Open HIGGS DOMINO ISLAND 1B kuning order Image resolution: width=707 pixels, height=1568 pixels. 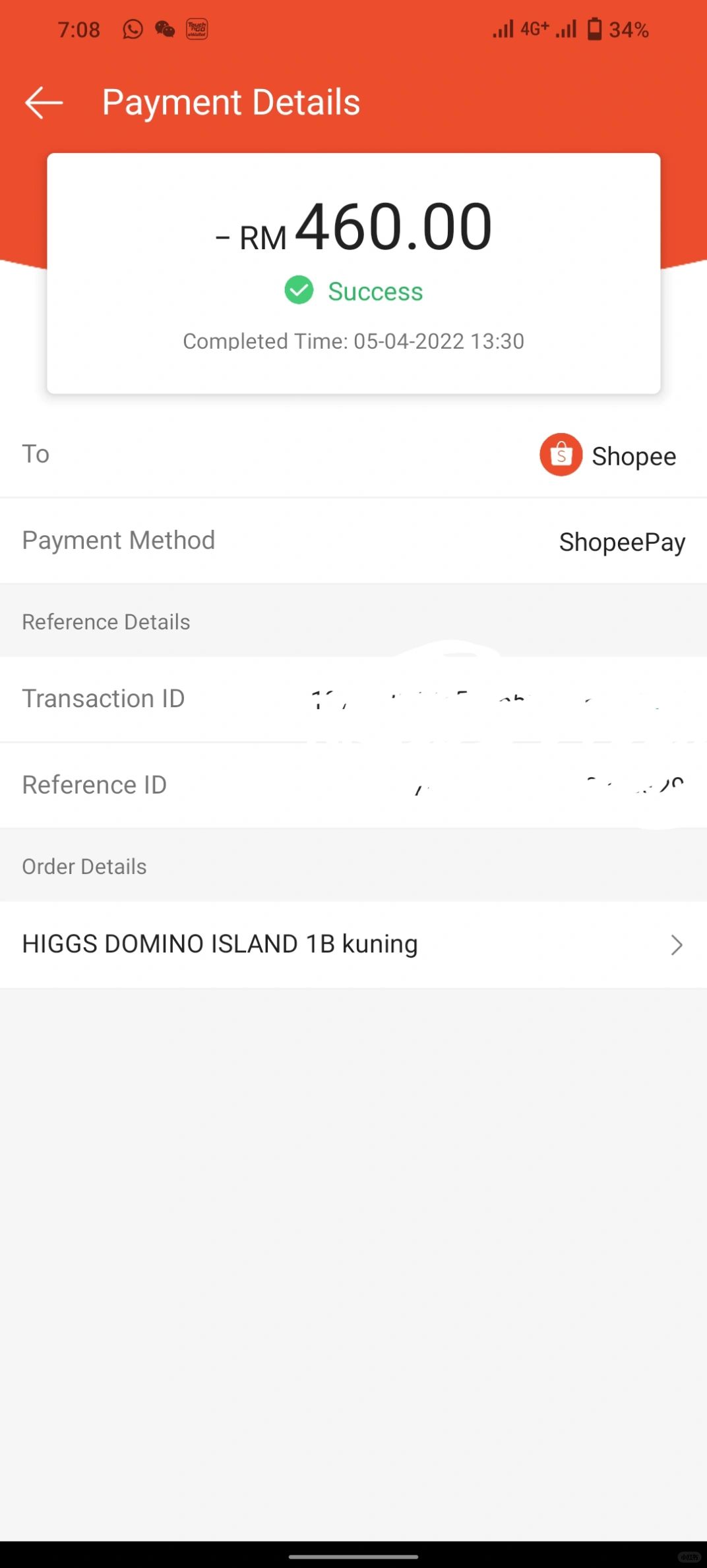coord(353,944)
